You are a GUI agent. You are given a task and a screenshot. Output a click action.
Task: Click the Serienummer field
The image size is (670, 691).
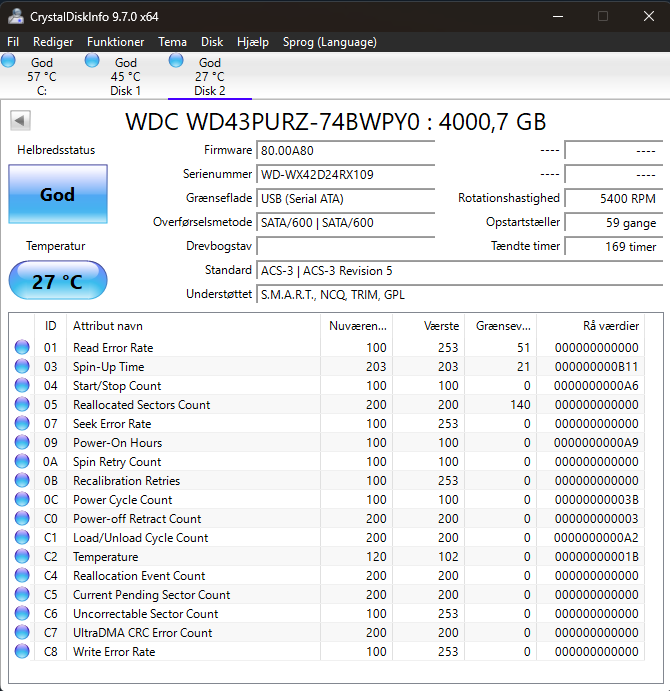pos(346,175)
